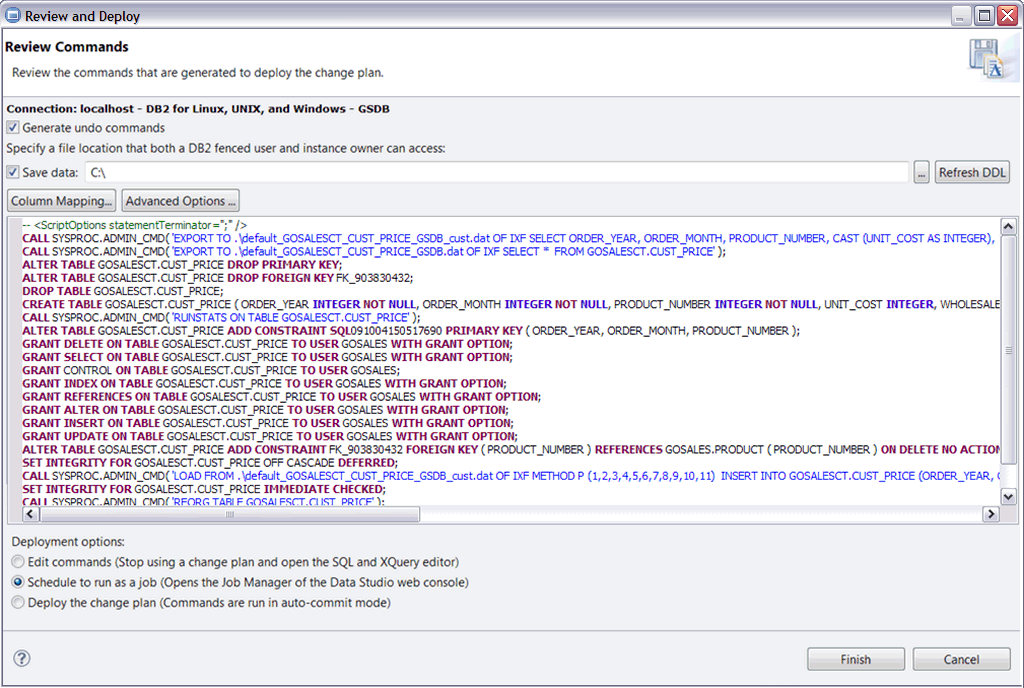Browse for a save location using ... button
Image resolution: width=1024 pixels, height=688 pixels.
coord(921,171)
